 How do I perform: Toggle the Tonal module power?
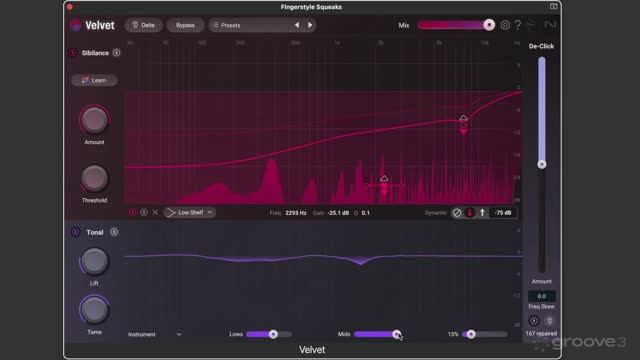[x=76, y=232]
